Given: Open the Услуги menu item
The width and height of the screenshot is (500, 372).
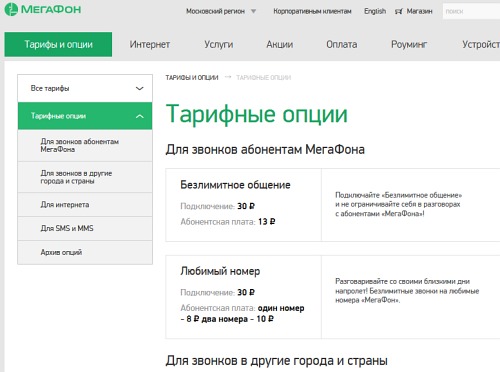Looking at the screenshot, I should pyautogui.click(x=219, y=44).
